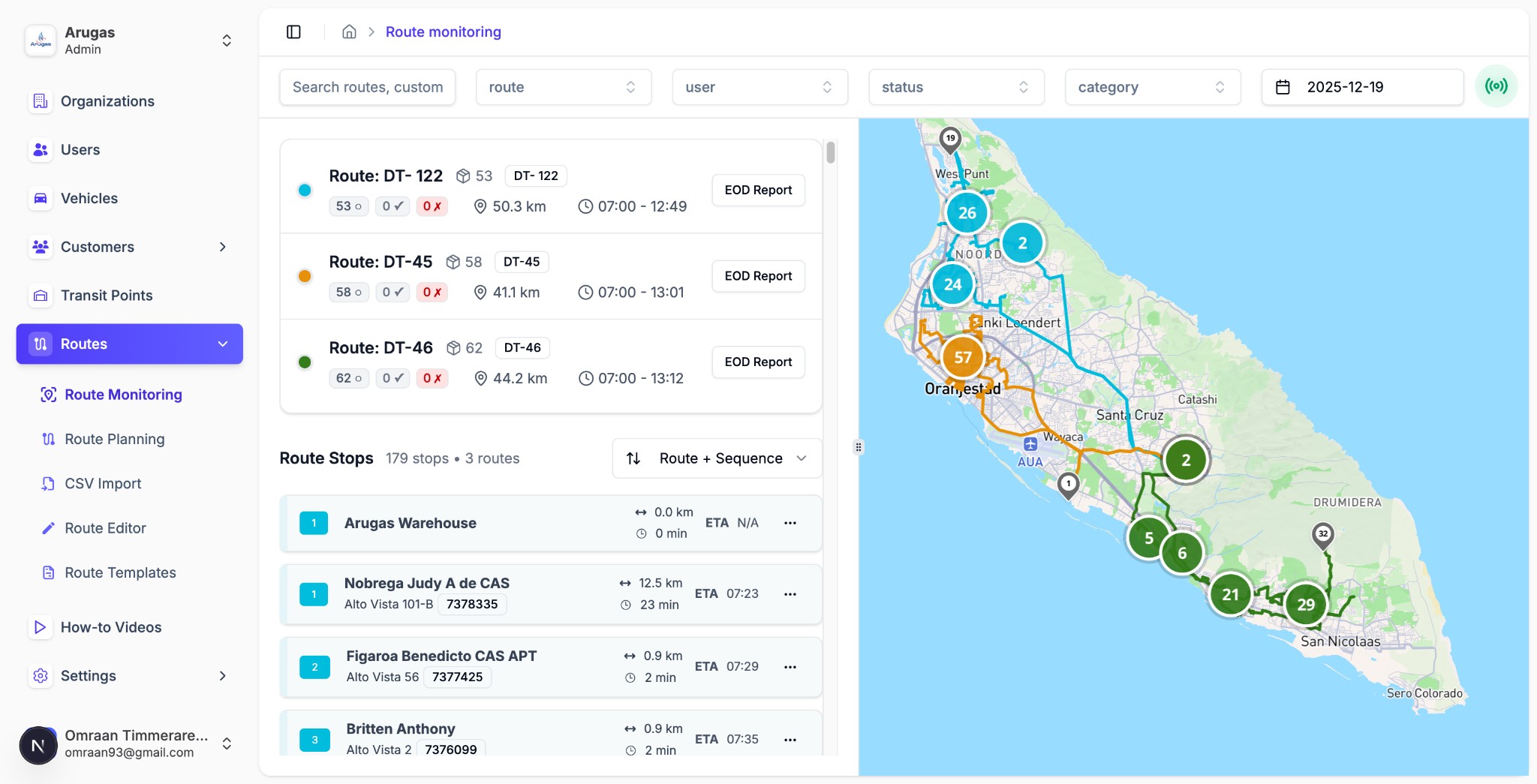Click the date field showing 2025-12-19
The height and width of the screenshot is (784, 1537).
coord(1361,87)
